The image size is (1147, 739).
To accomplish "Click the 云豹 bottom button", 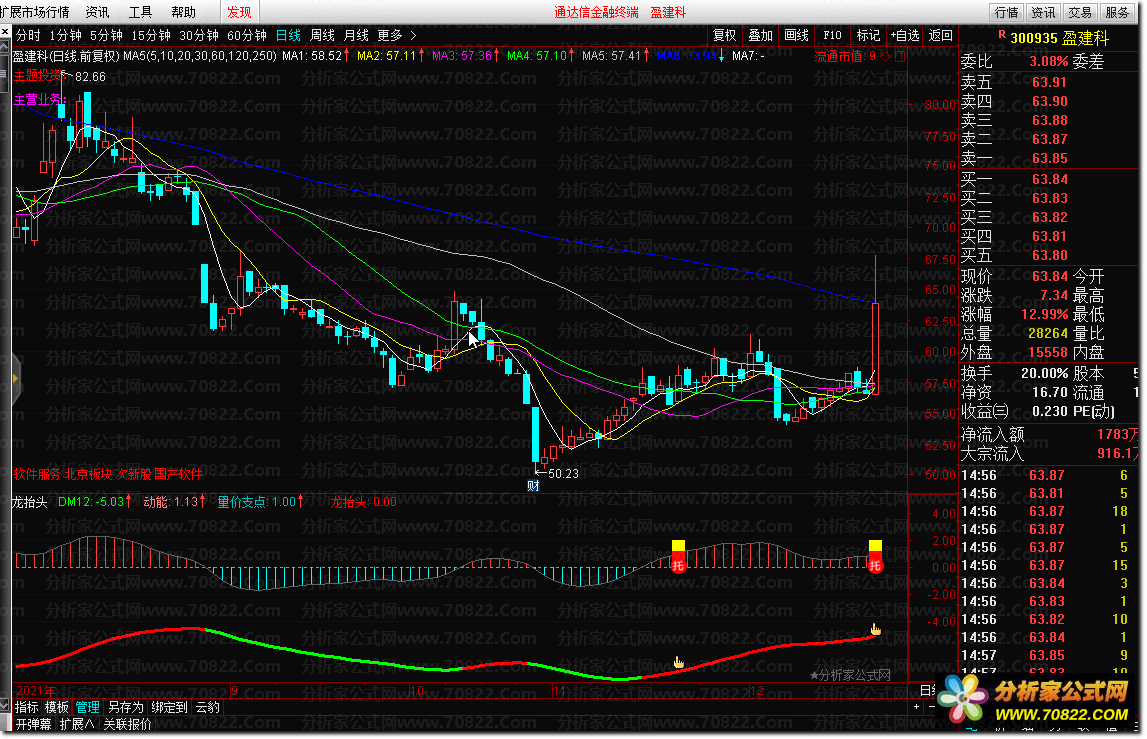I will tap(208, 707).
